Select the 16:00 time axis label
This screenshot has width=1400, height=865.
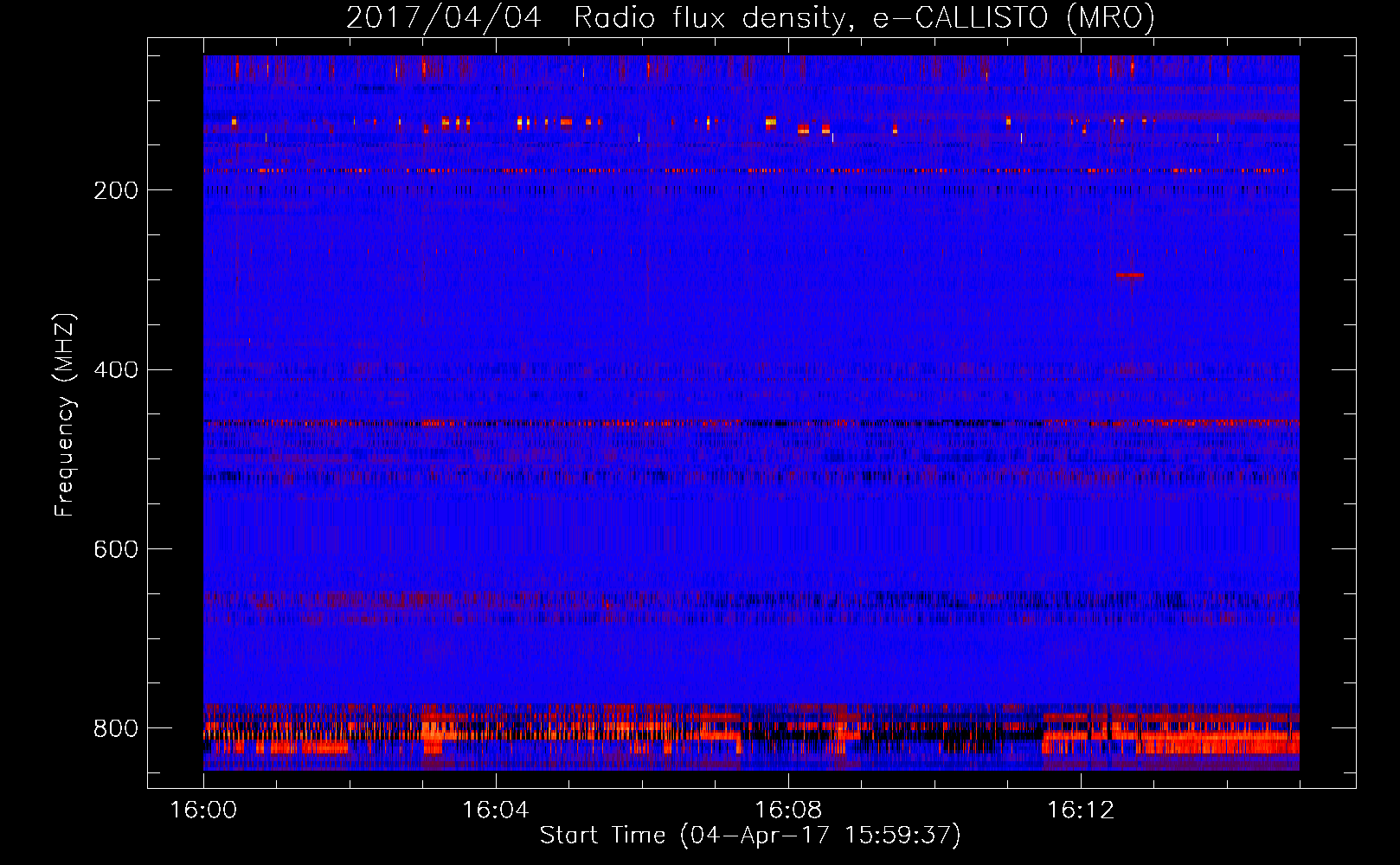click(203, 810)
